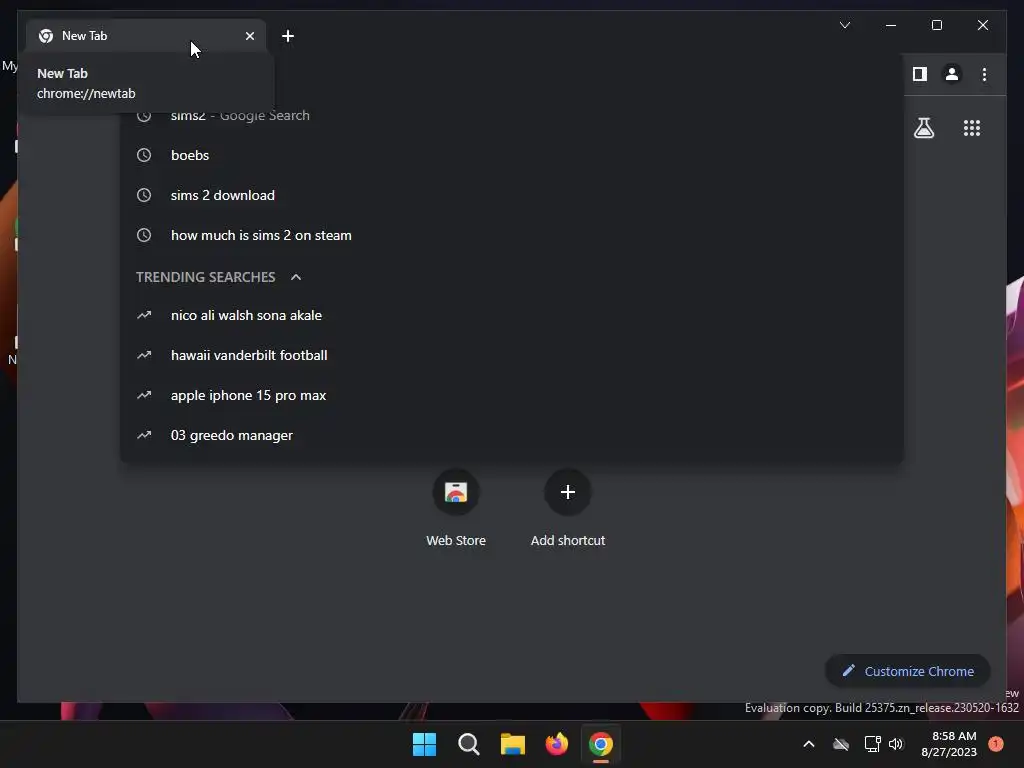Open a new tab with the plus button
1024x768 pixels.
pos(287,36)
